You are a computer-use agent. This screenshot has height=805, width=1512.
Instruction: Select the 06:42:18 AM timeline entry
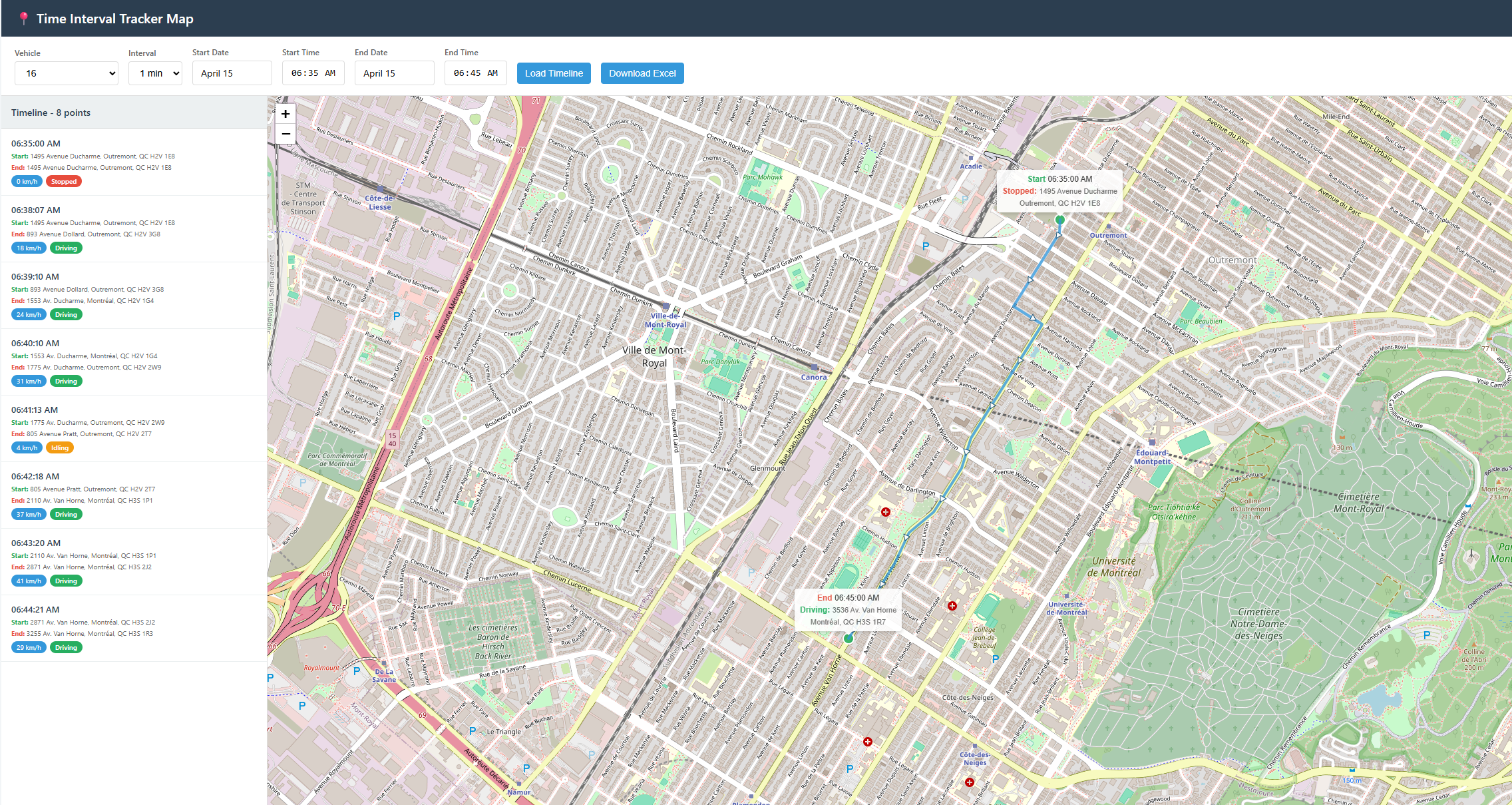tap(134, 495)
